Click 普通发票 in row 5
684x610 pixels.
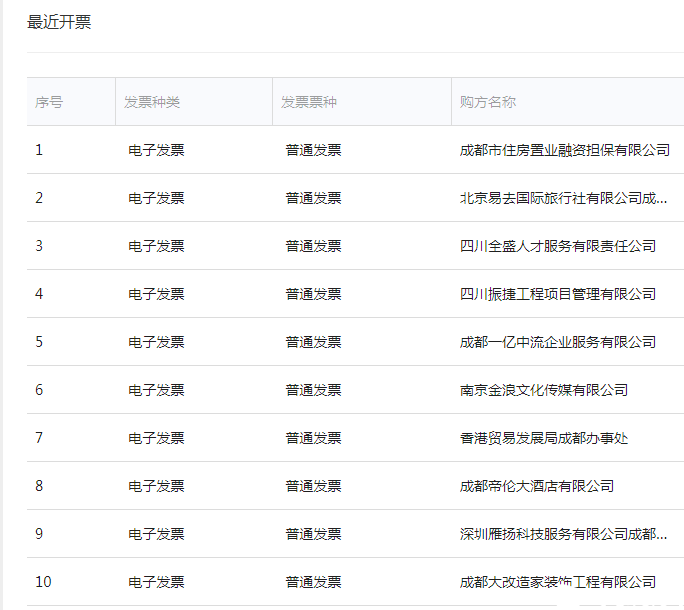[313, 342]
